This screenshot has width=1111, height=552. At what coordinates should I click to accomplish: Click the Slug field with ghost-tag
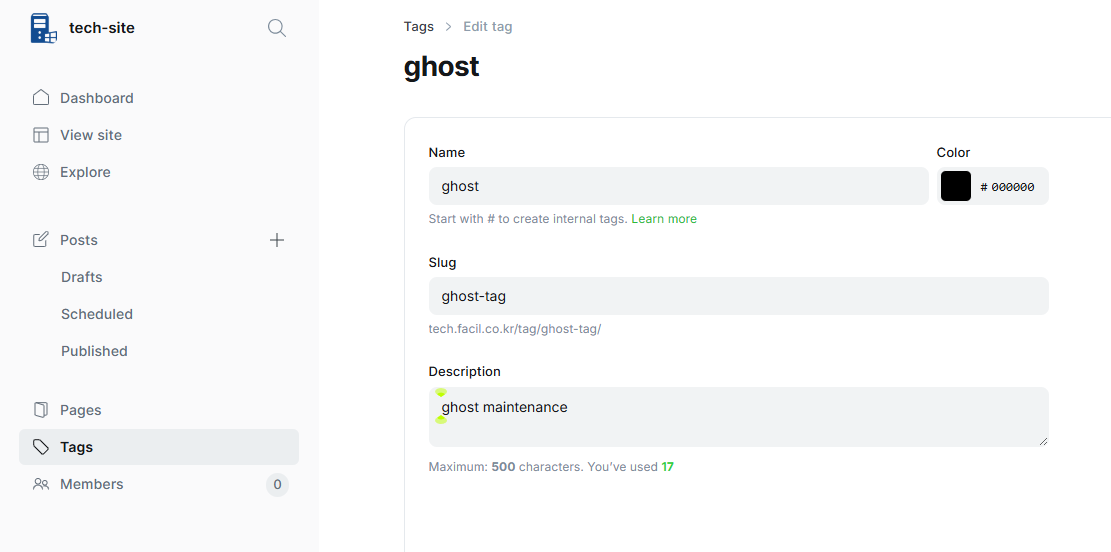[x=738, y=296]
